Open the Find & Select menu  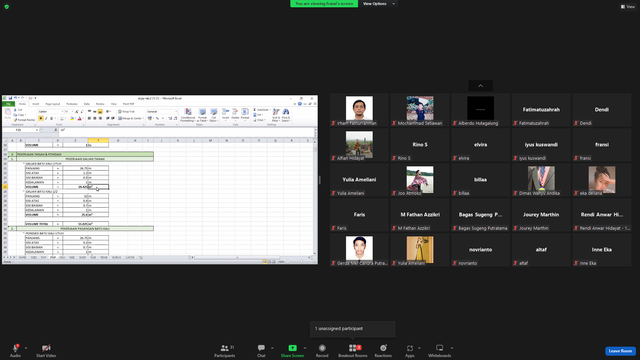click(286, 115)
